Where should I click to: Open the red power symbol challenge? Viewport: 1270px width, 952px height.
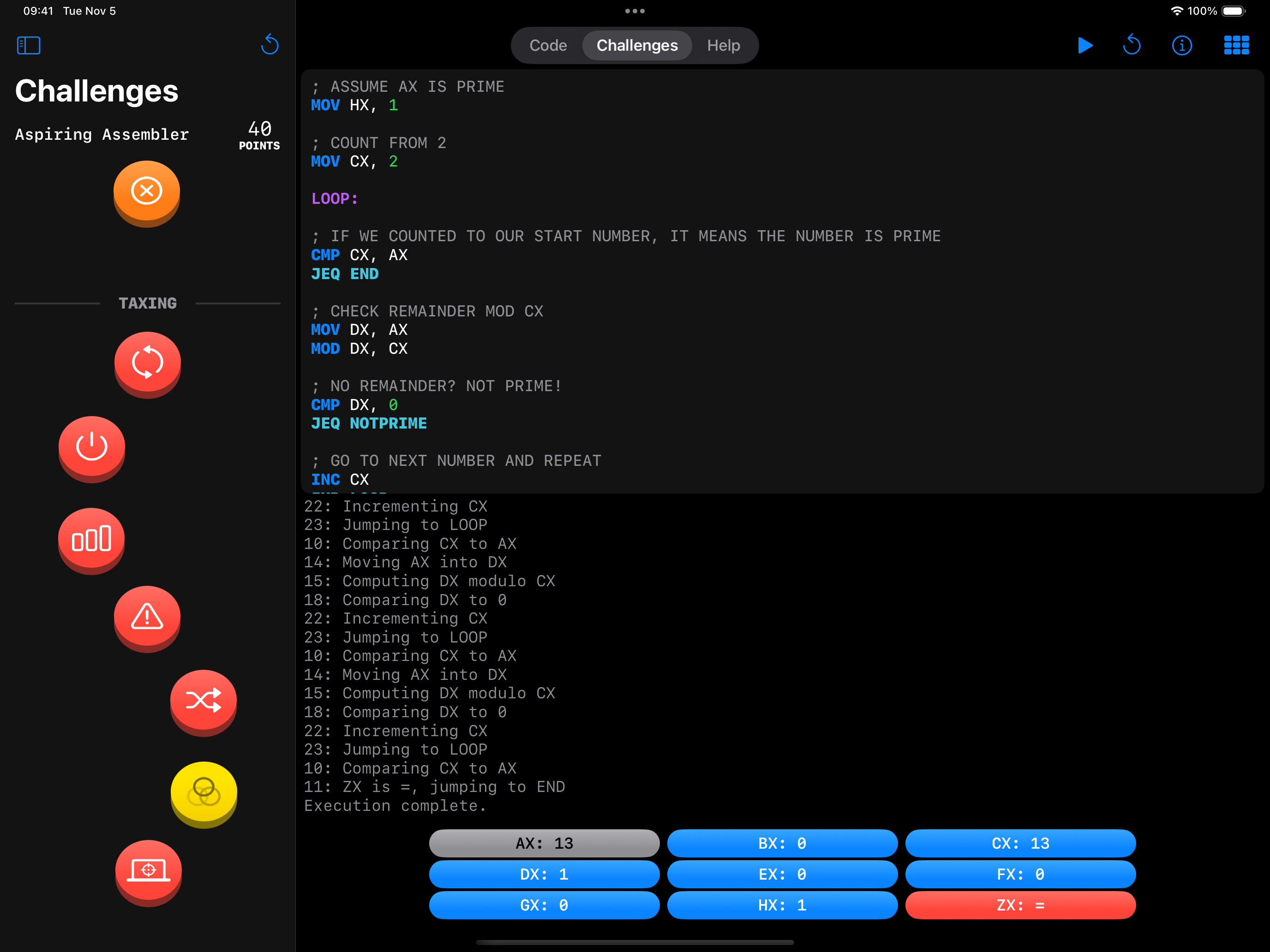coord(92,449)
